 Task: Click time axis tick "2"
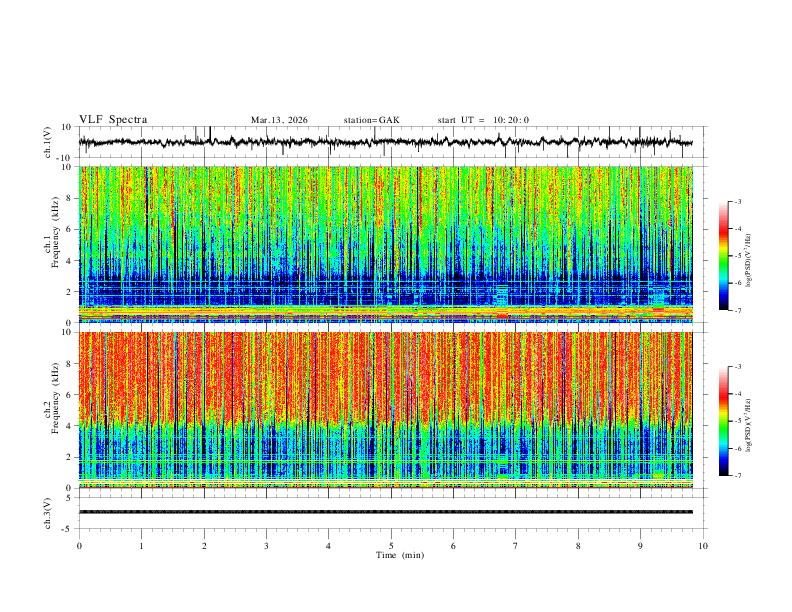(x=204, y=546)
